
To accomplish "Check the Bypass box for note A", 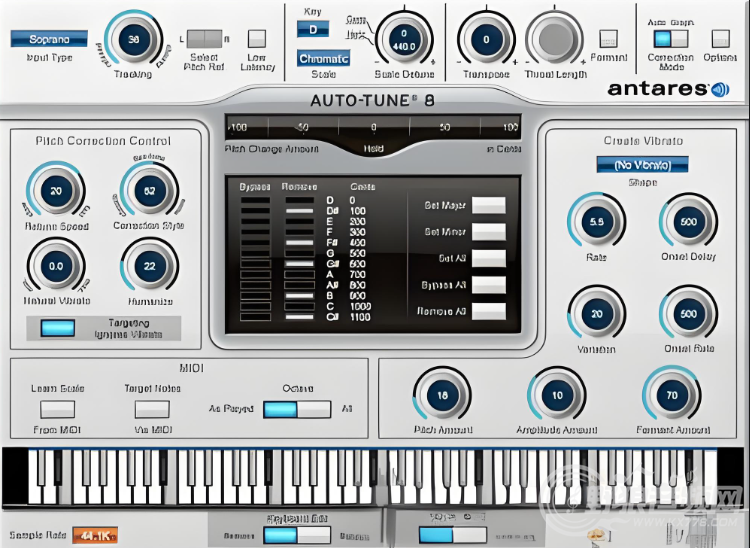I will [255, 274].
